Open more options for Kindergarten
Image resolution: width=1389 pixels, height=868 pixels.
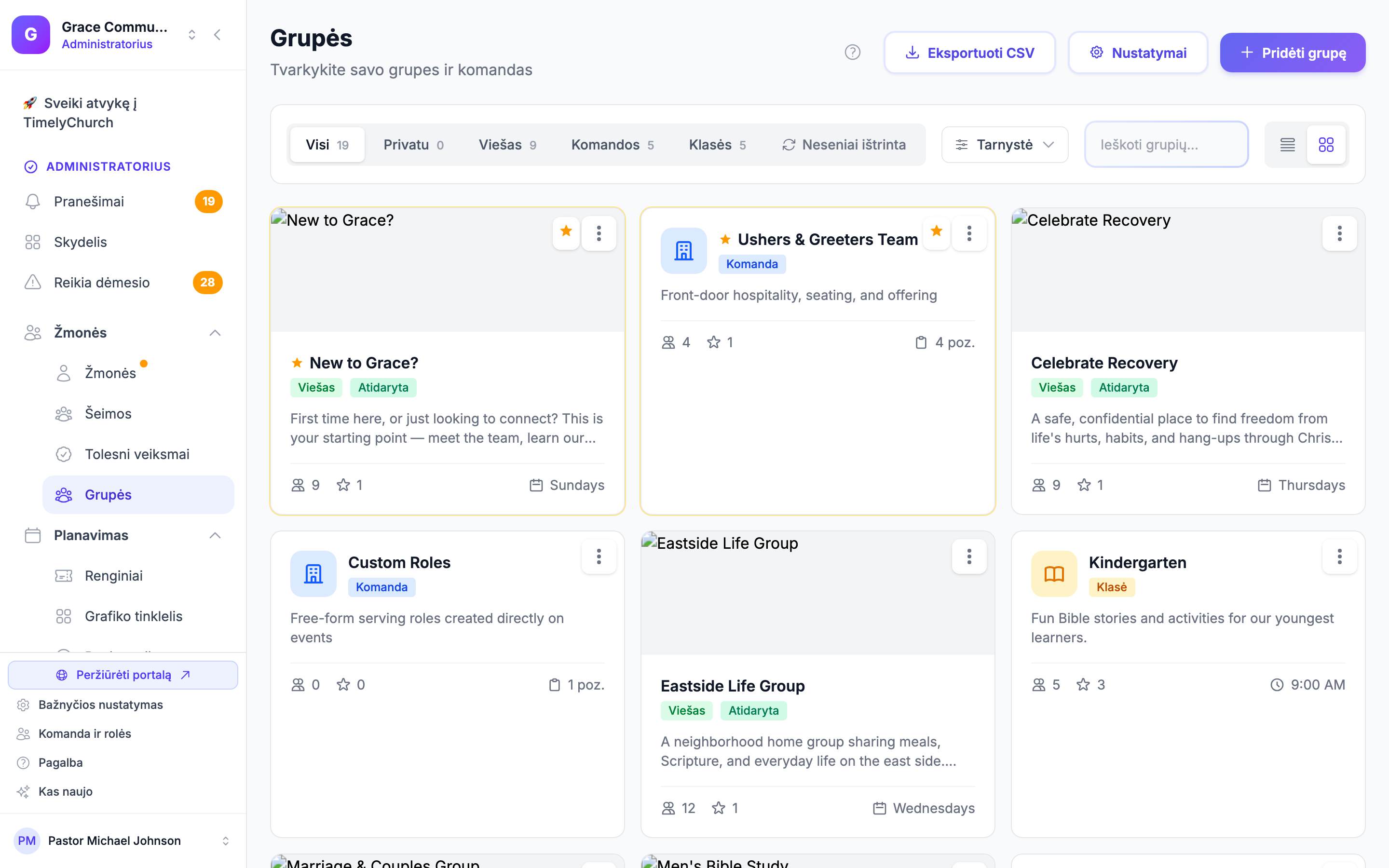click(x=1339, y=556)
